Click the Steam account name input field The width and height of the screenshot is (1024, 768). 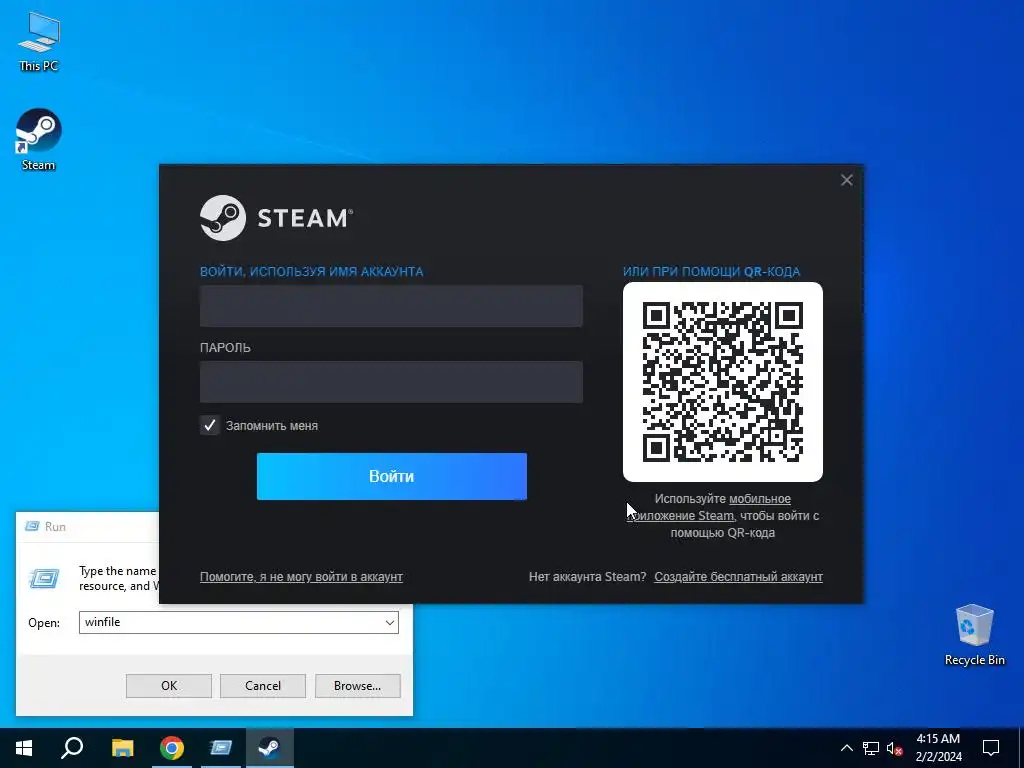pyautogui.click(x=391, y=306)
